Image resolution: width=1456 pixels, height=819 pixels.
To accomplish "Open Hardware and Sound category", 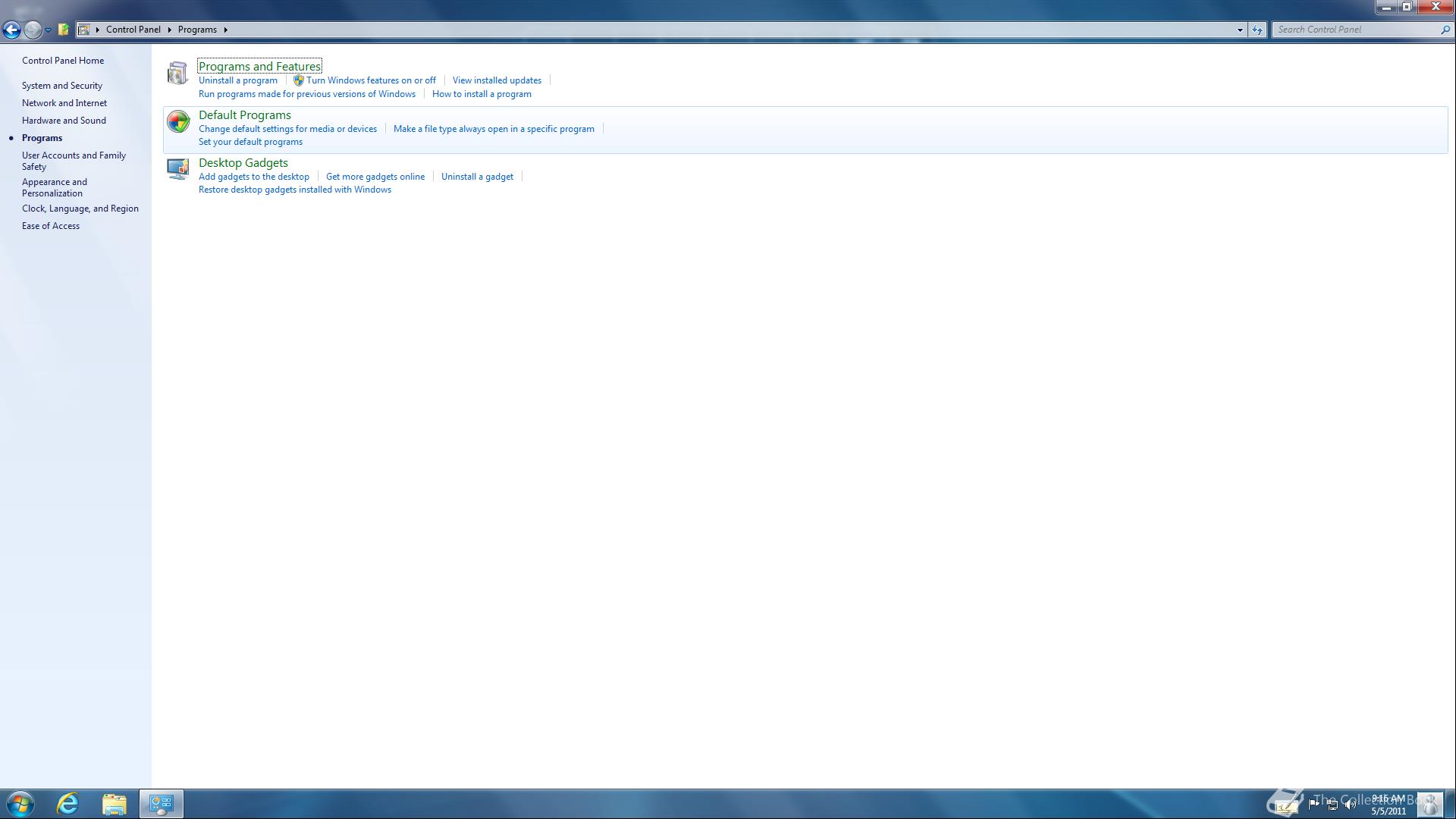I will pyautogui.click(x=64, y=121).
